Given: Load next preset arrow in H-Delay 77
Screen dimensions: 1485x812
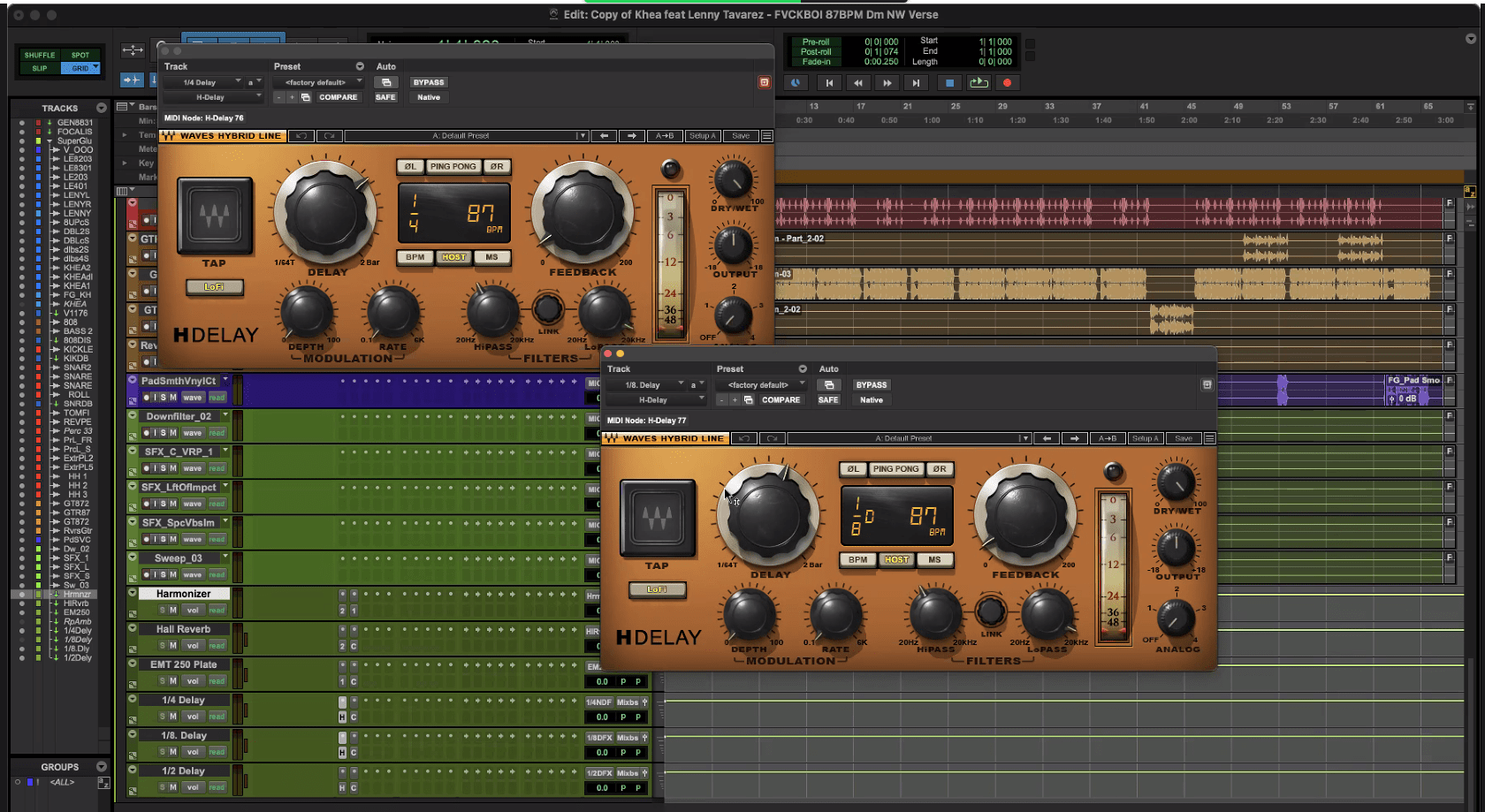Looking at the screenshot, I should pos(1074,438).
